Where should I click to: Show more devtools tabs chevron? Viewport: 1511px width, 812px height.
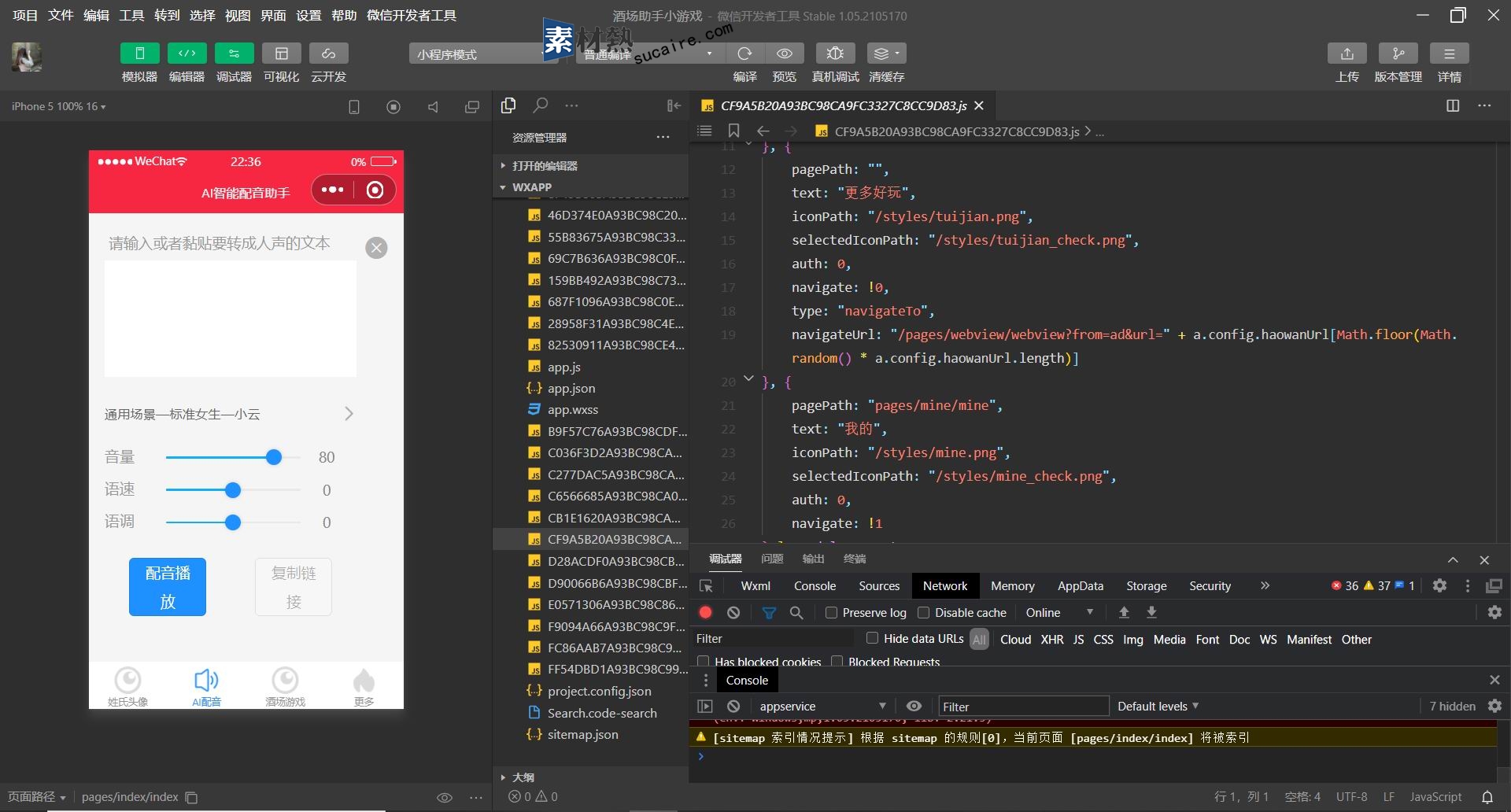1265,585
